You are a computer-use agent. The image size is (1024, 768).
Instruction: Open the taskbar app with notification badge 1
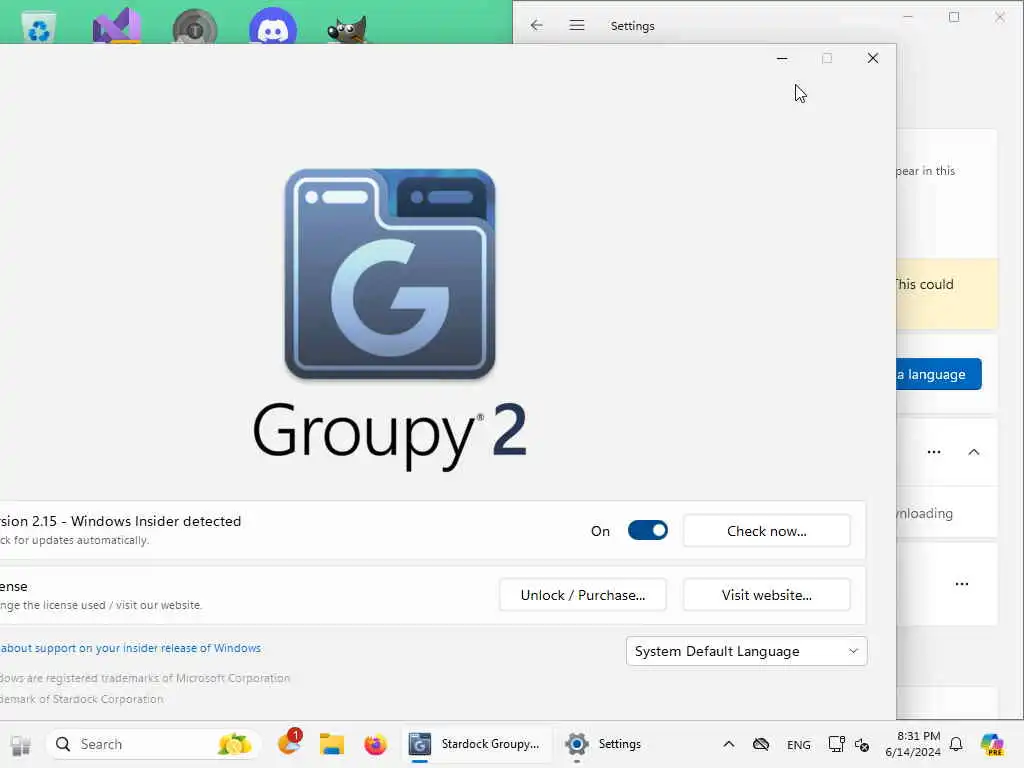[x=289, y=743]
